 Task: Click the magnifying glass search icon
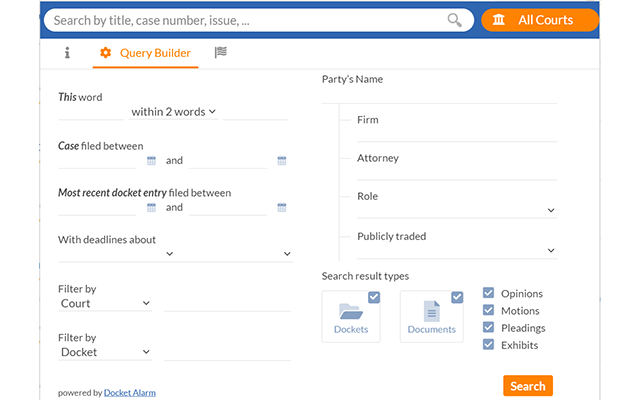coord(454,20)
